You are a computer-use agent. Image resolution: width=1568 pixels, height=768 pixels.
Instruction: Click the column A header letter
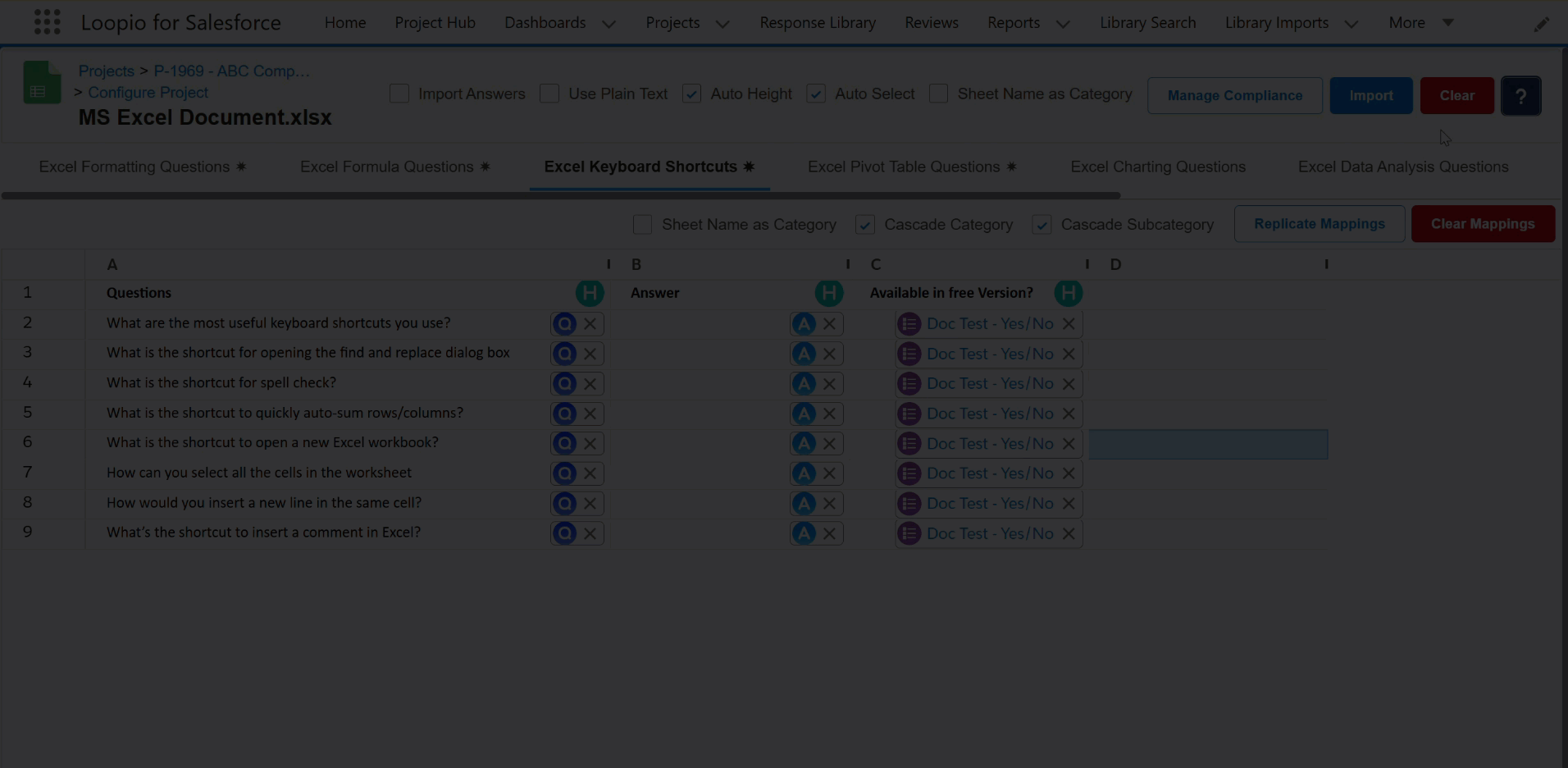coord(112,264)
